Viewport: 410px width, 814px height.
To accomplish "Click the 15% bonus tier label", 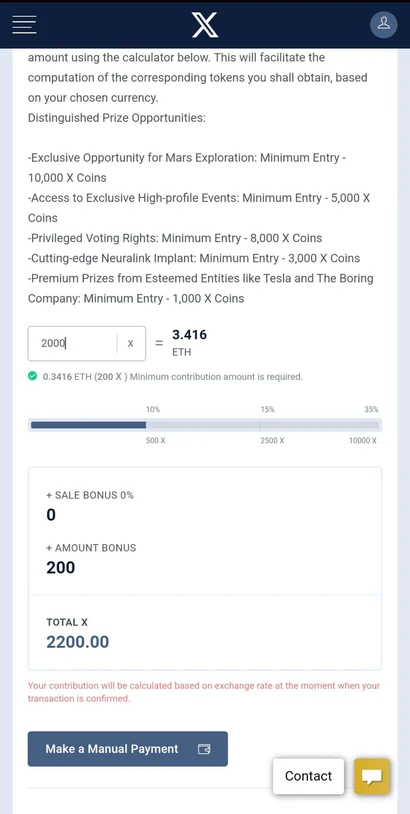I will click(267, 409).
